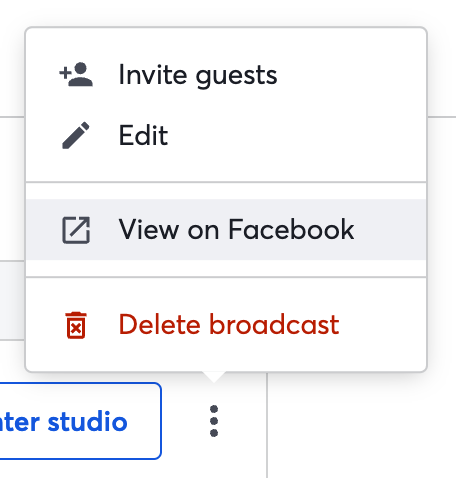Enter the studio for this broadcast

[80, 421]
